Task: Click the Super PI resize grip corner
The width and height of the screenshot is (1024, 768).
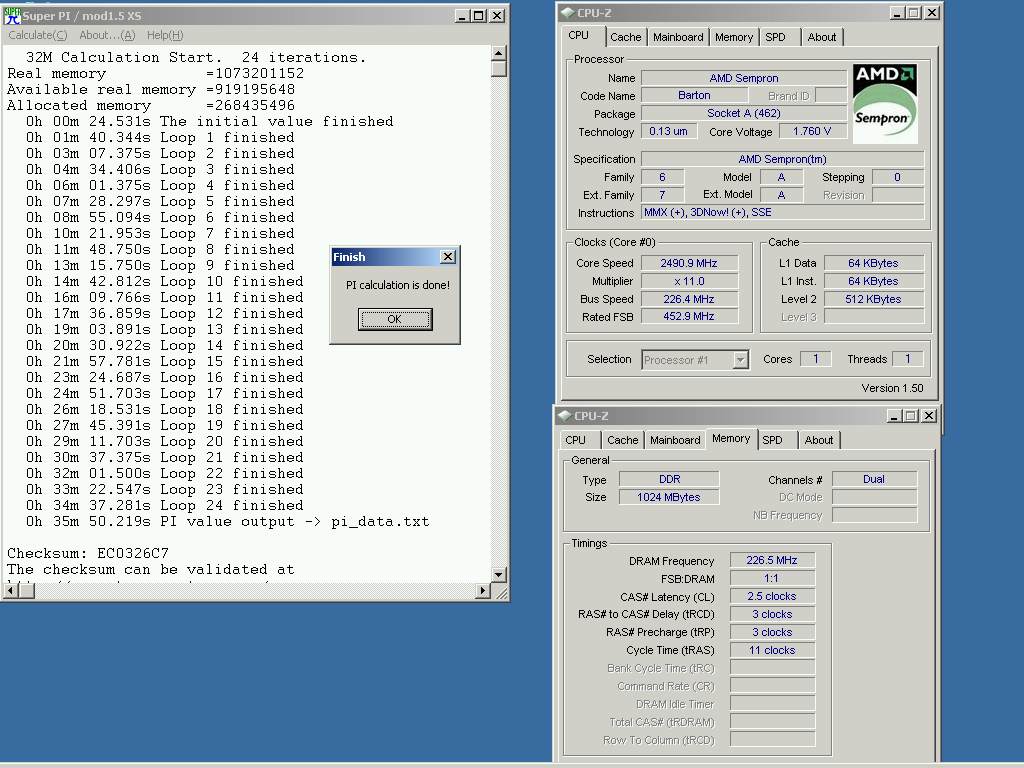Action: [x=501, y=592]
